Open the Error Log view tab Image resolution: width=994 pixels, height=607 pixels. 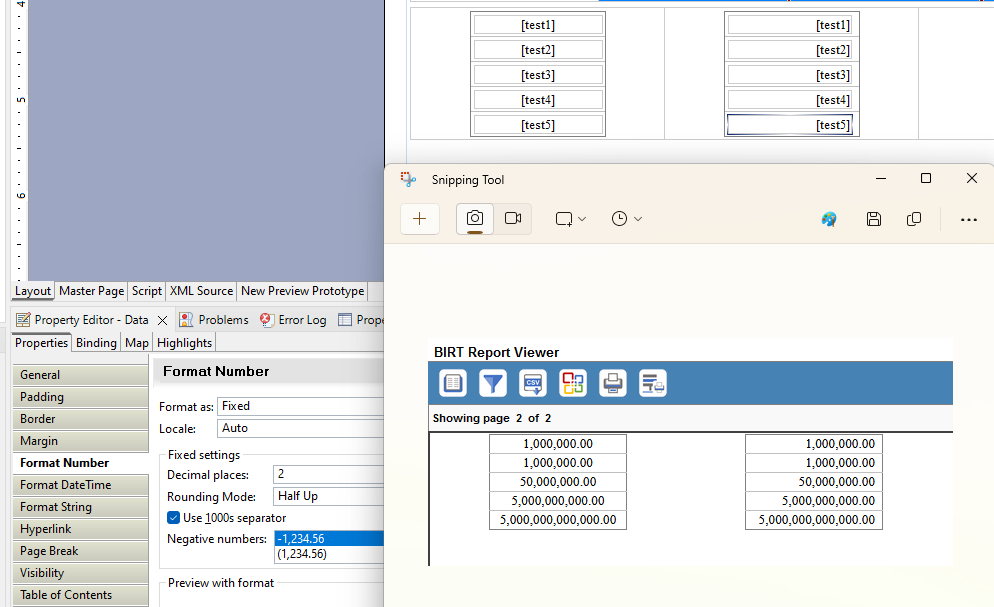pyautogui.click(x=293, y=320)
